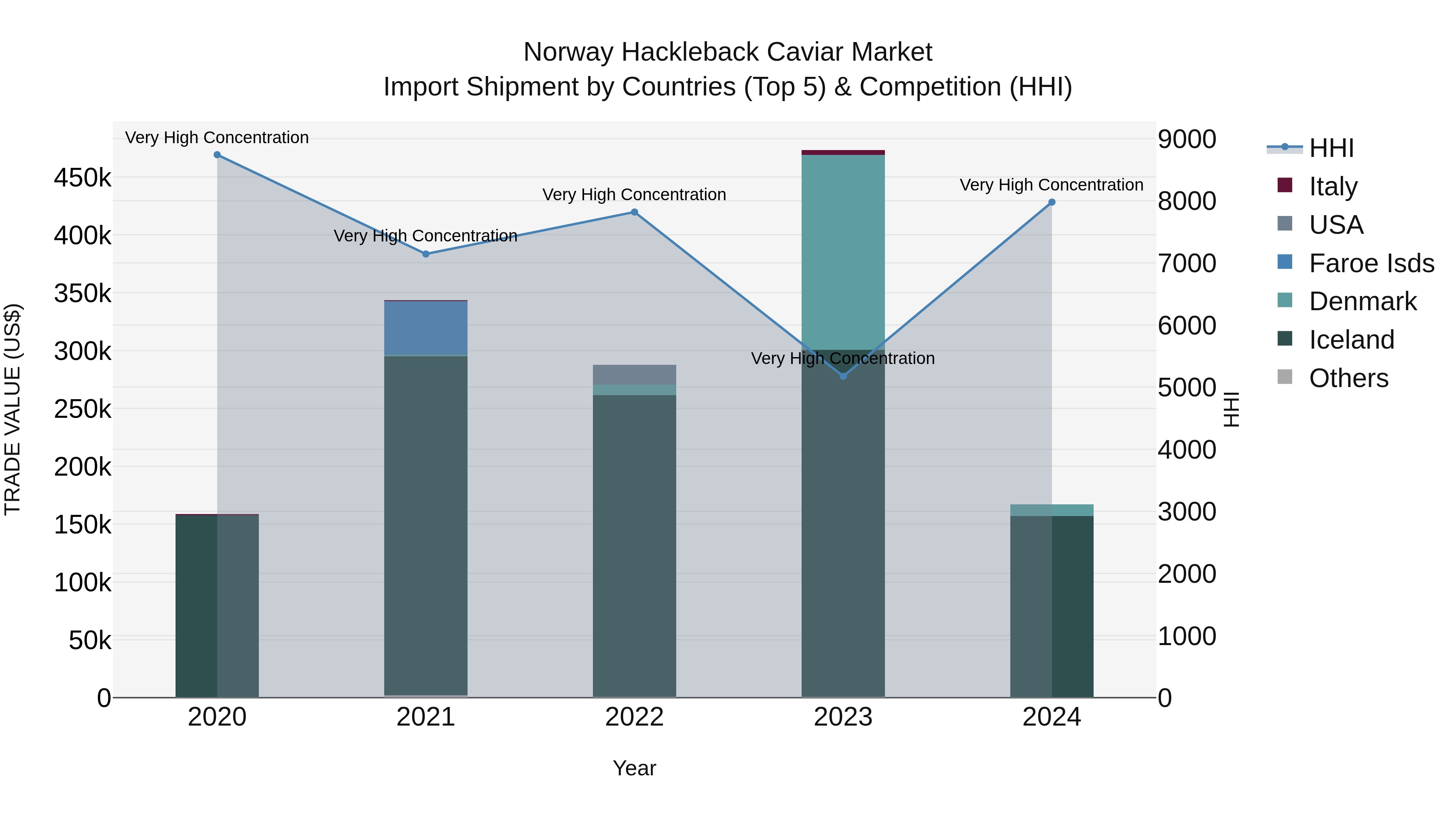Click the 'Very High Concentration' label above 2024
This screenshot has height=819, width=1456.
[x=1052, y=185]
